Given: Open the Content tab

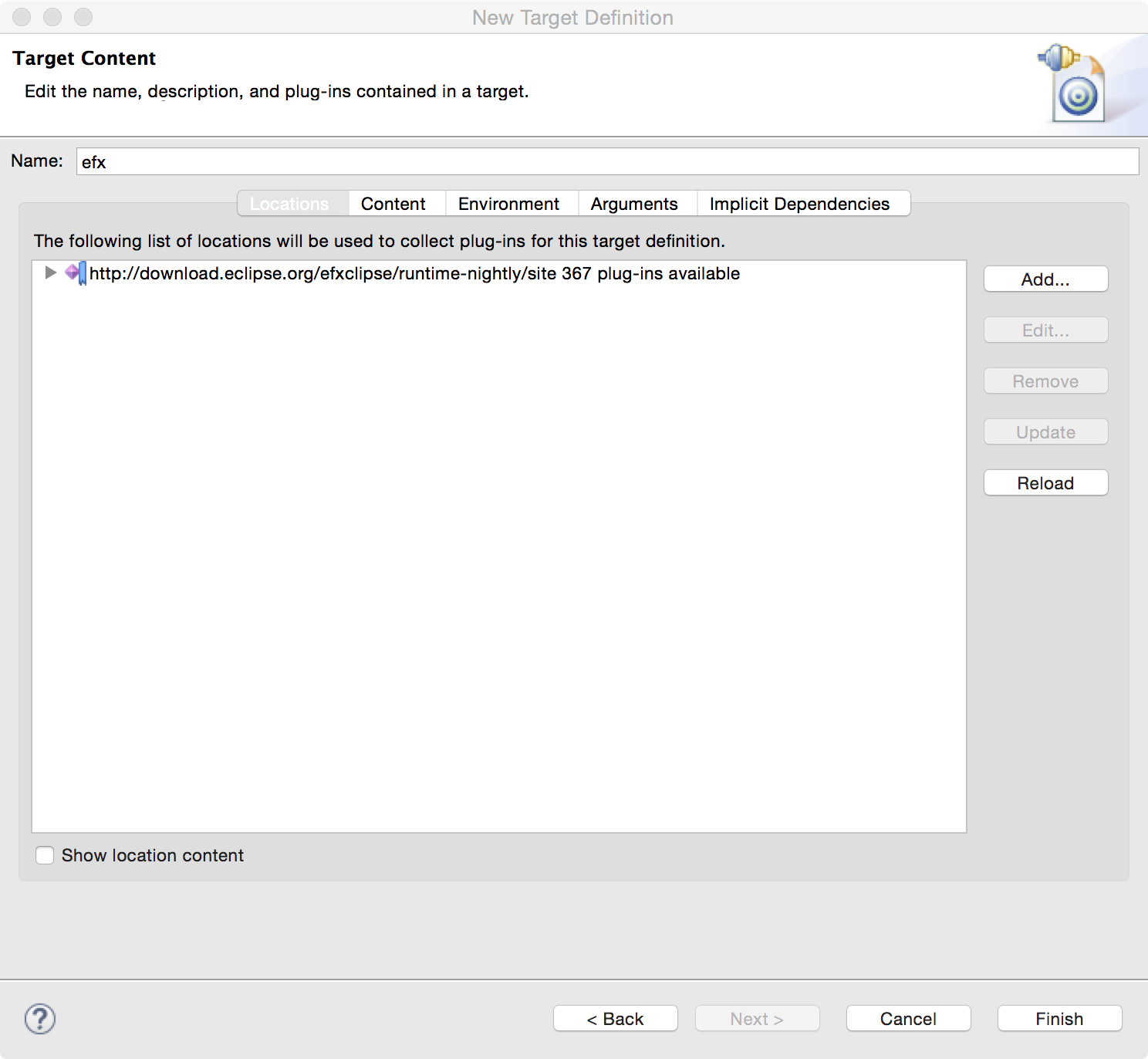Looking at the screenshot, I should coord(393,204).
